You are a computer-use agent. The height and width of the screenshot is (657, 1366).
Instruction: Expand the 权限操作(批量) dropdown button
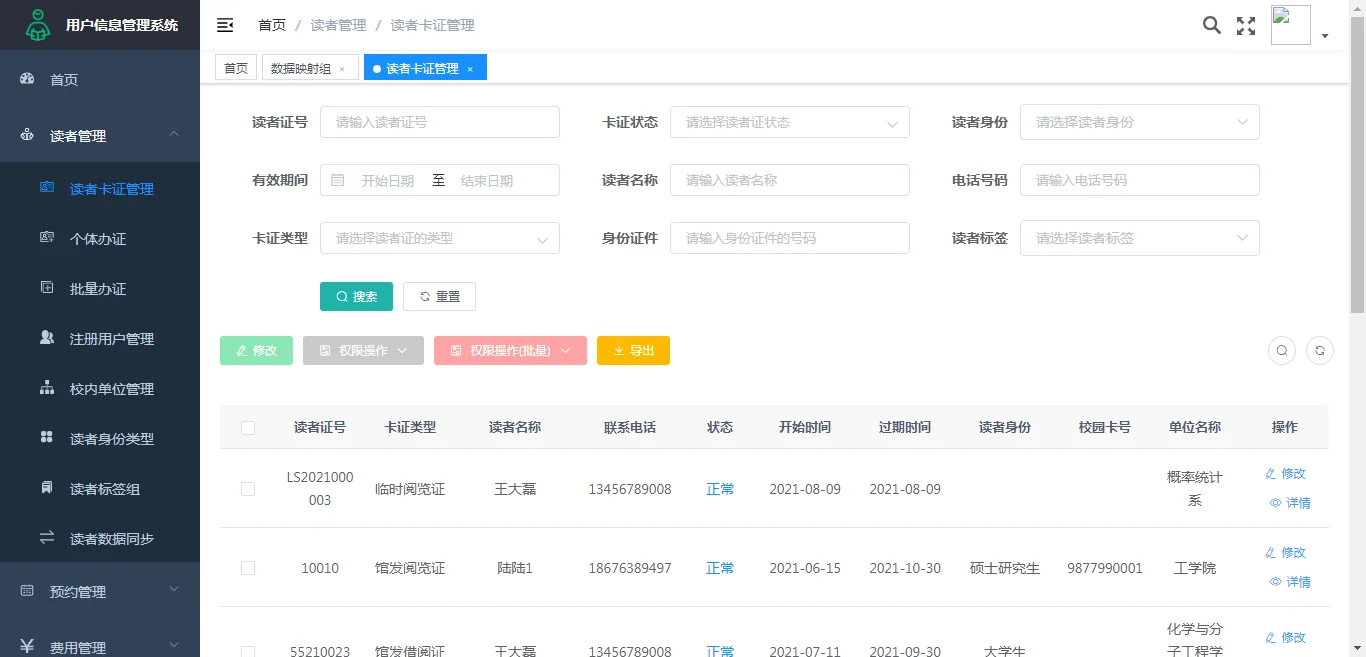[510, 351]
